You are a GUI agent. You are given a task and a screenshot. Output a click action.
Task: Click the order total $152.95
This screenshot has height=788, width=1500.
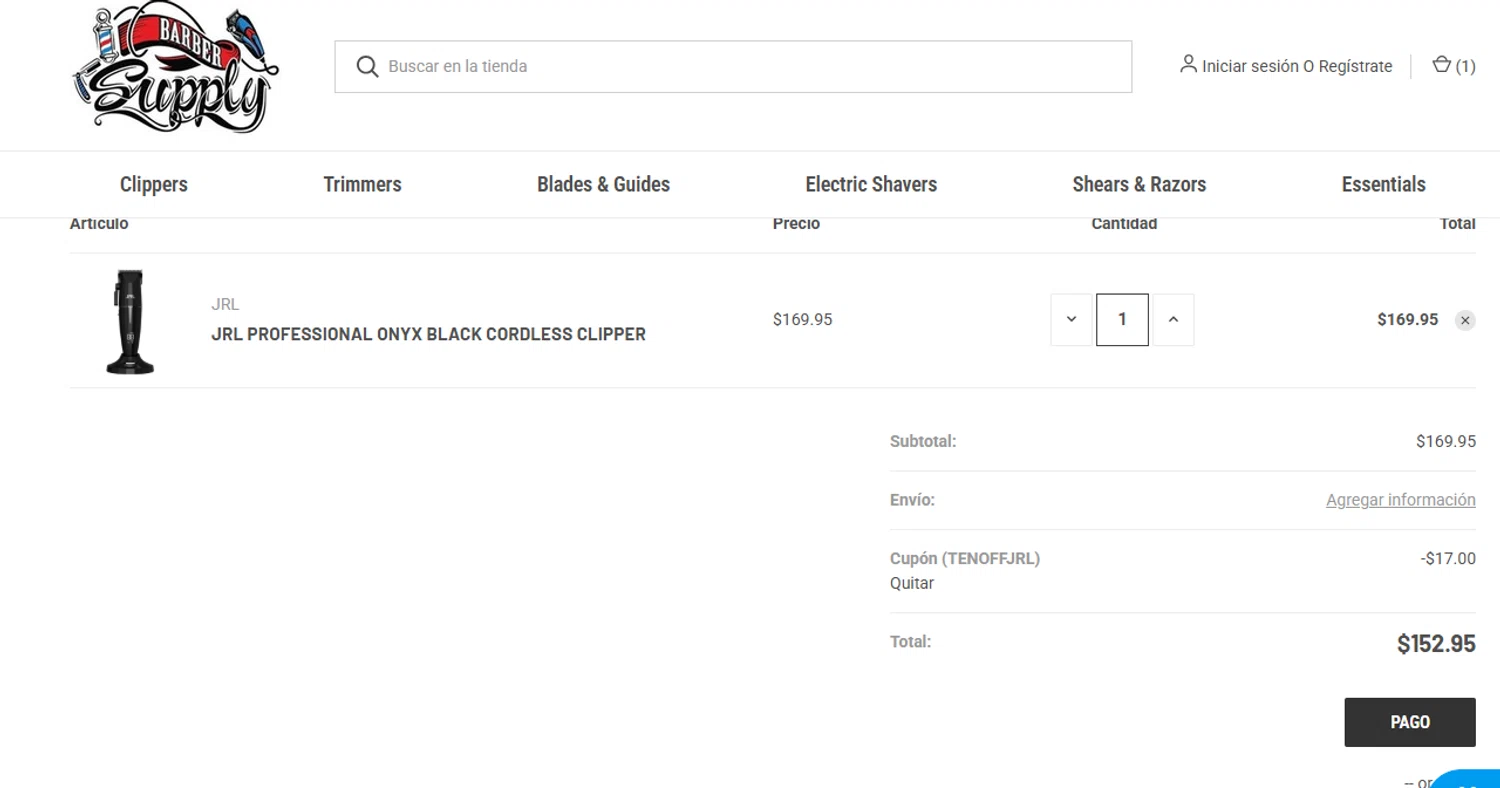pos(1436,644)
